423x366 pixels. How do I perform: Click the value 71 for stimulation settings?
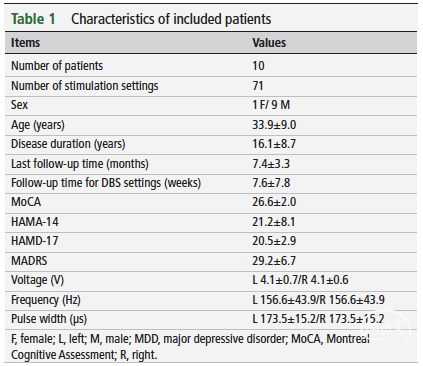(x=258, y=86)
